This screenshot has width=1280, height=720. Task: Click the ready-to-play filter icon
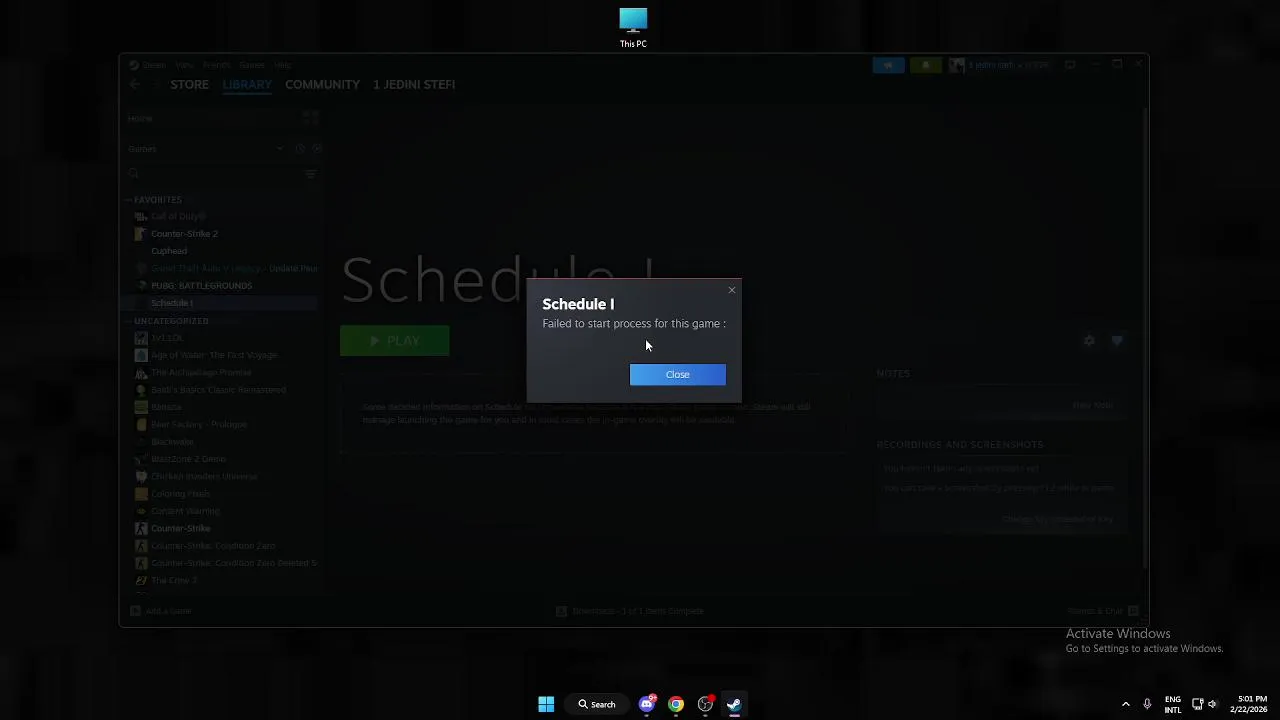point(316,149)
